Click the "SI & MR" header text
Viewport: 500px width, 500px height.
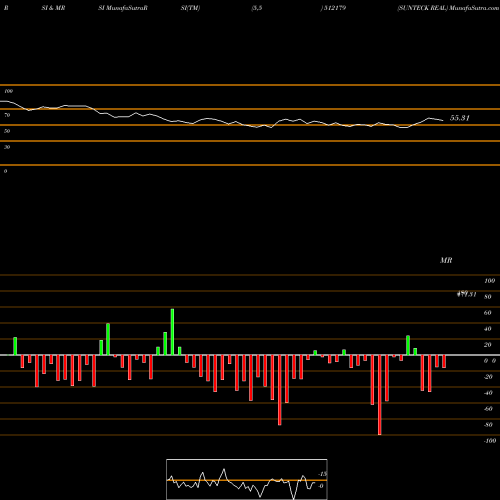point(53,8)
